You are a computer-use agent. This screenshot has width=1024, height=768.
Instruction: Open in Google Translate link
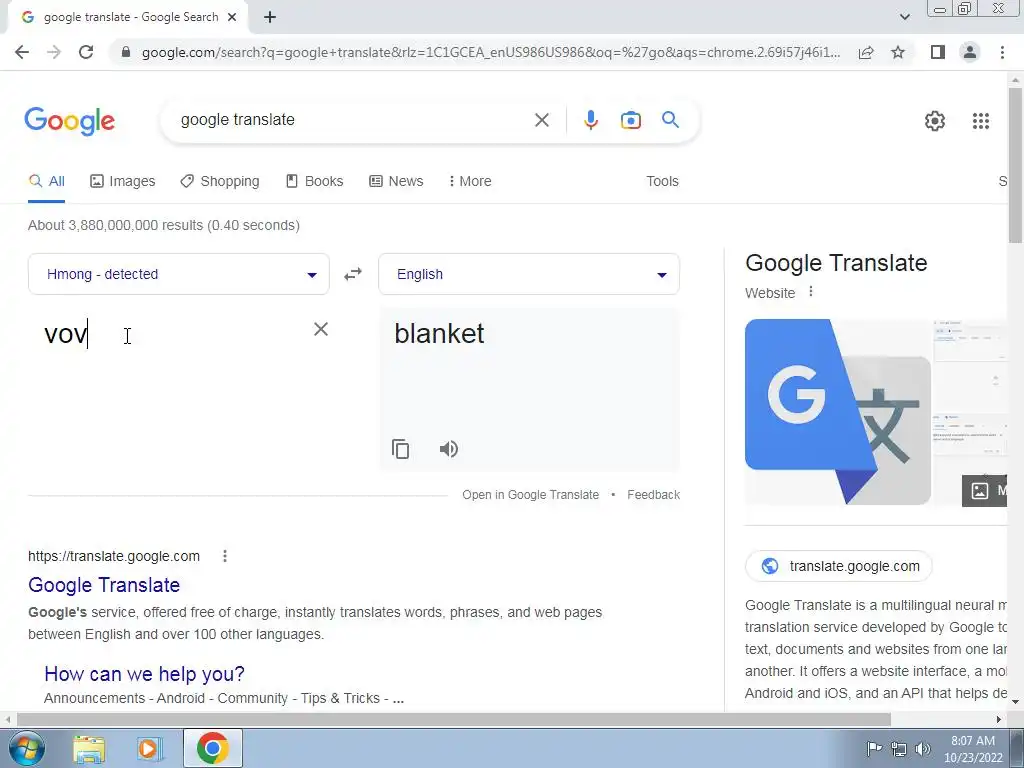point(530,495)
